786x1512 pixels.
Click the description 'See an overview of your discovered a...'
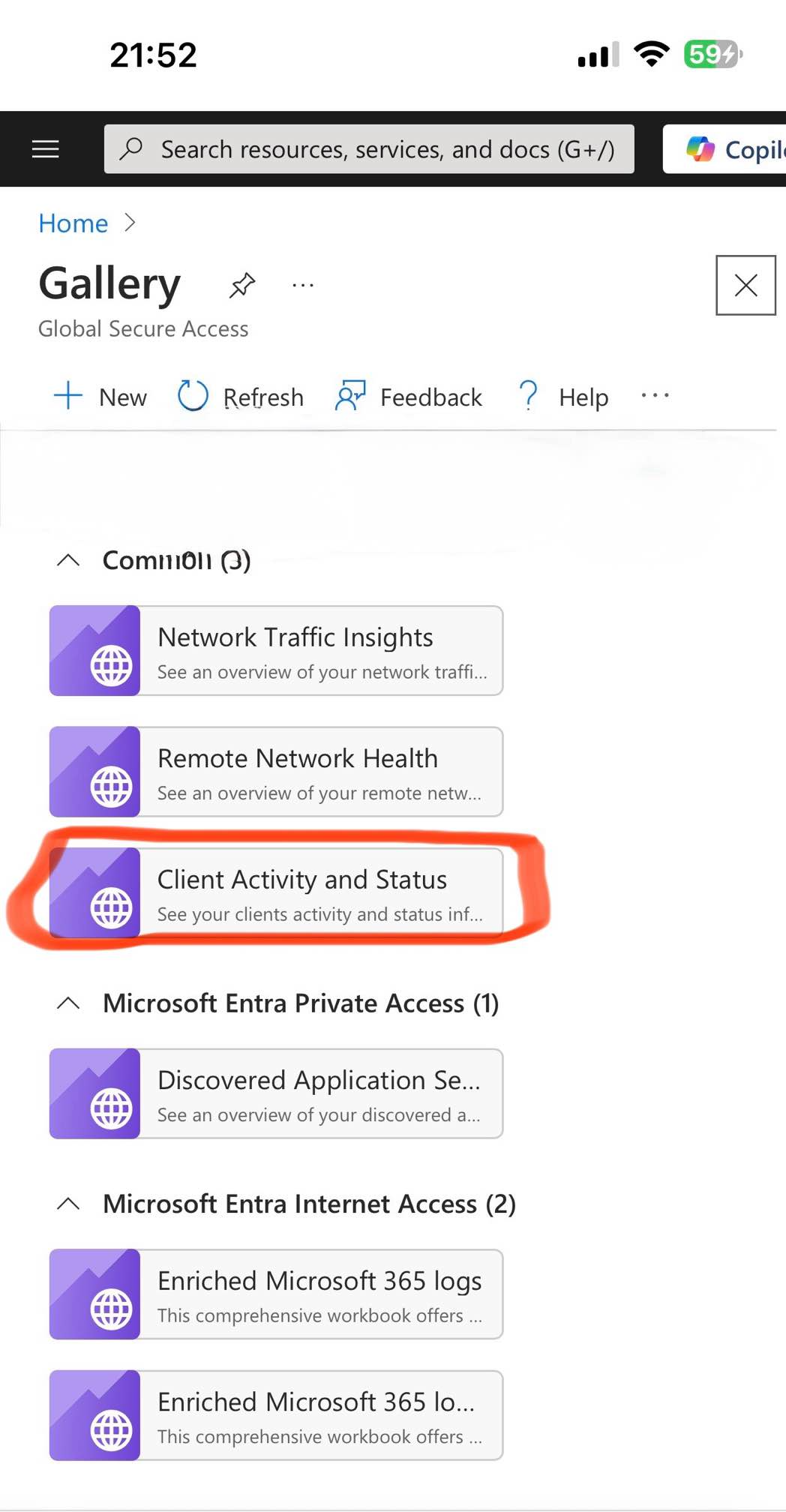(x=319, y=1115)
